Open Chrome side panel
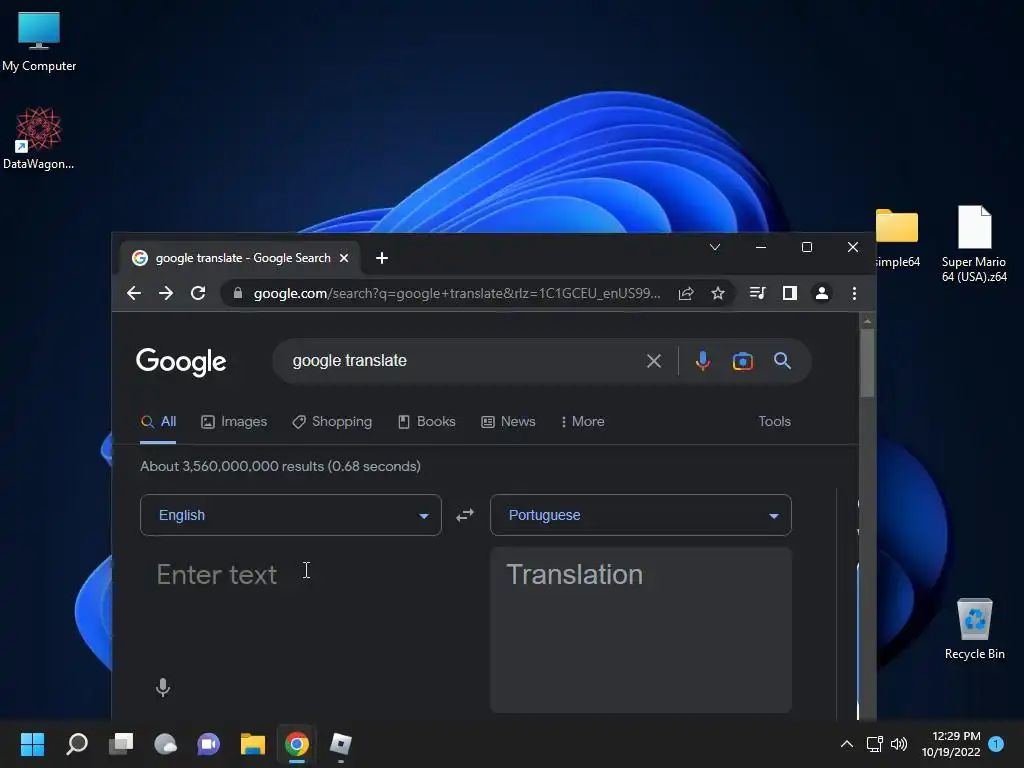This screenshot has height=768, width=1024. (790, 293)
